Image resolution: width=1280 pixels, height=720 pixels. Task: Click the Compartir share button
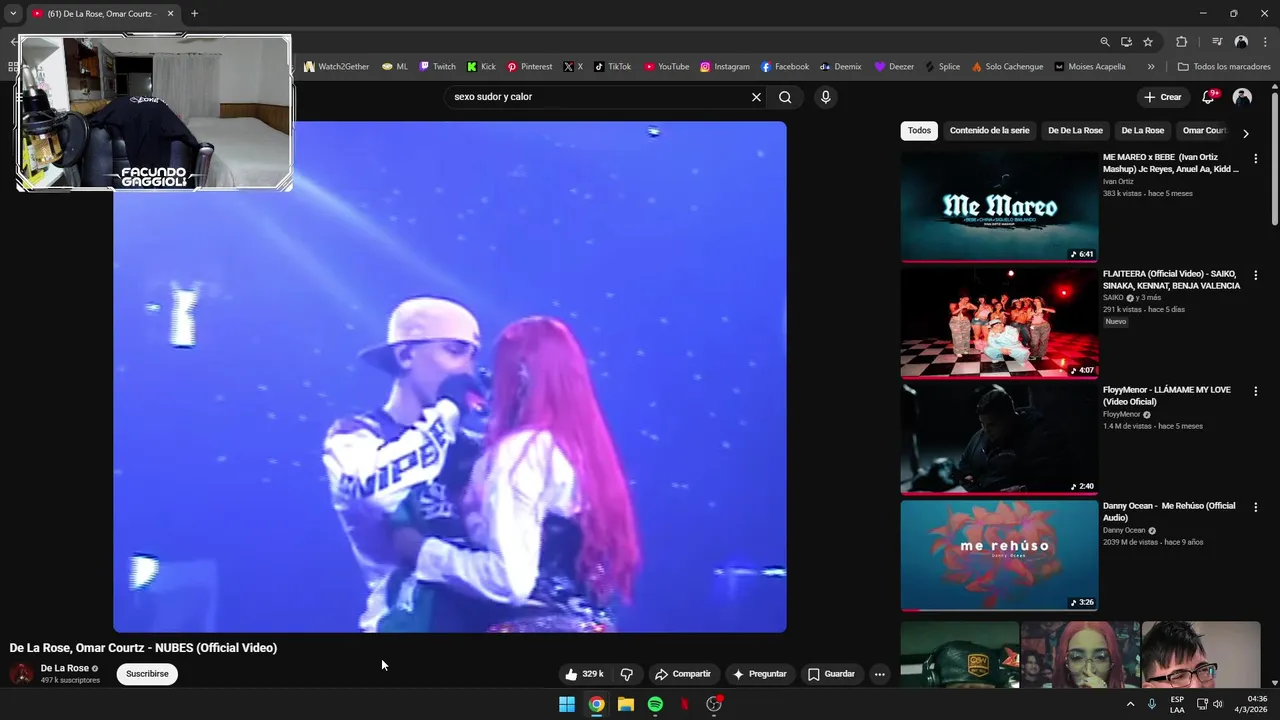pos(682,674)
